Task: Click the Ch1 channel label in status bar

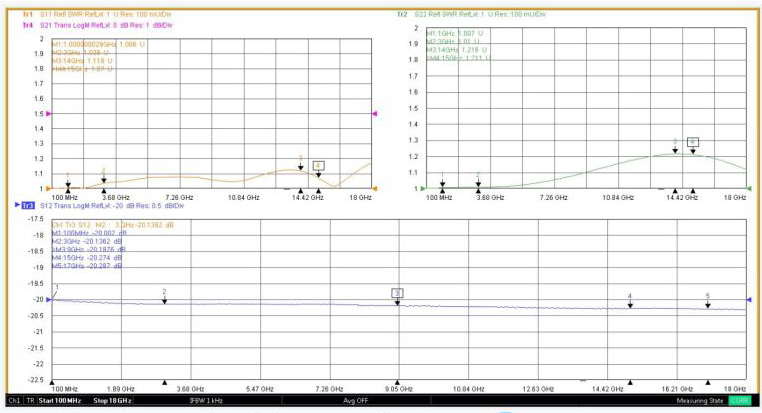Action: [12, 402]
